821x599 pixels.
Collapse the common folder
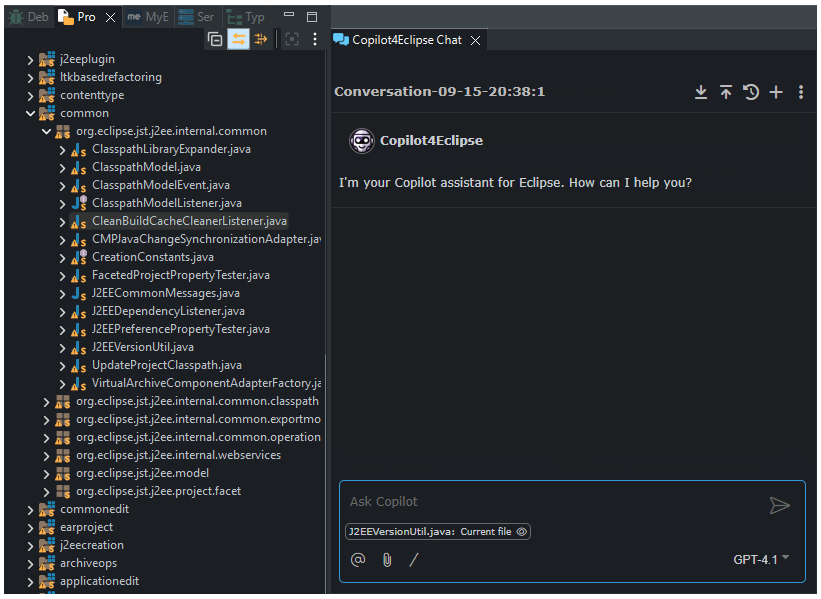pos(30,114)
